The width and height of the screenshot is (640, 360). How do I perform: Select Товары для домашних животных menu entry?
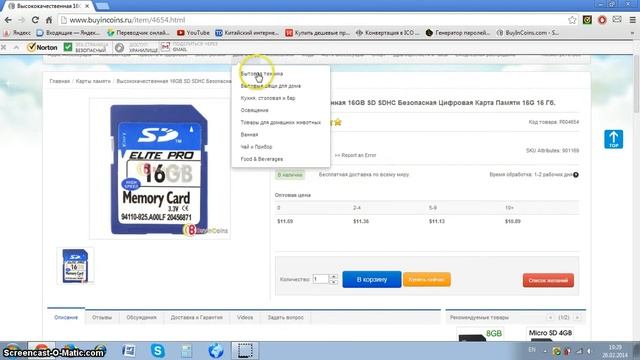click(x=281, y=122)
